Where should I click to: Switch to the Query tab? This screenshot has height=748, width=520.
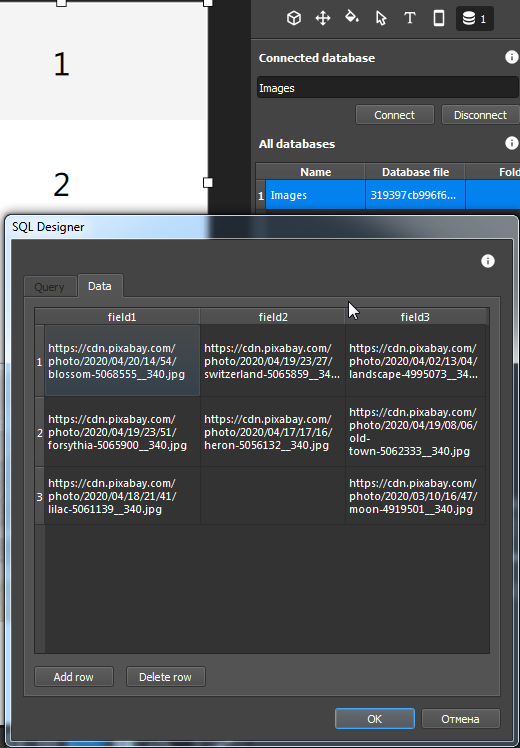[x=50, y=287]
